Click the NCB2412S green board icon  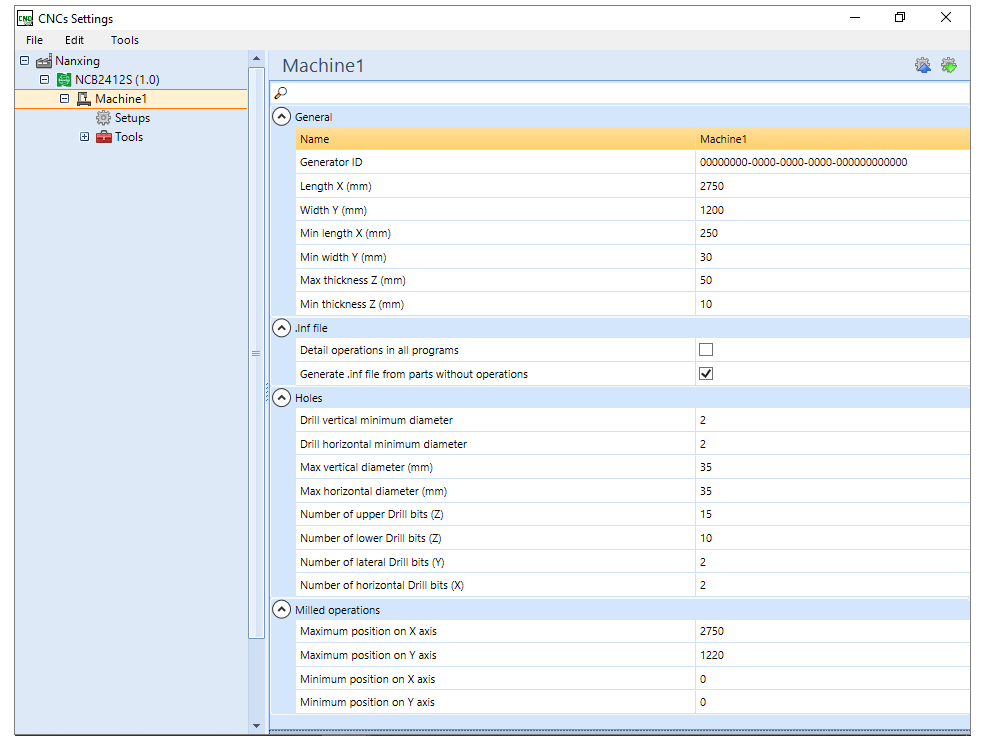coord(64,80)
